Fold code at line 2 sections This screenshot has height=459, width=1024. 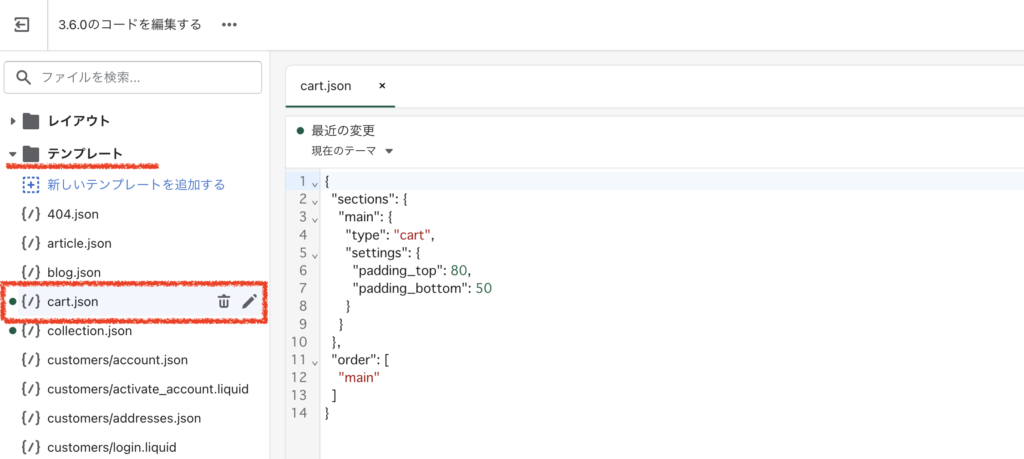pos(315,200)
